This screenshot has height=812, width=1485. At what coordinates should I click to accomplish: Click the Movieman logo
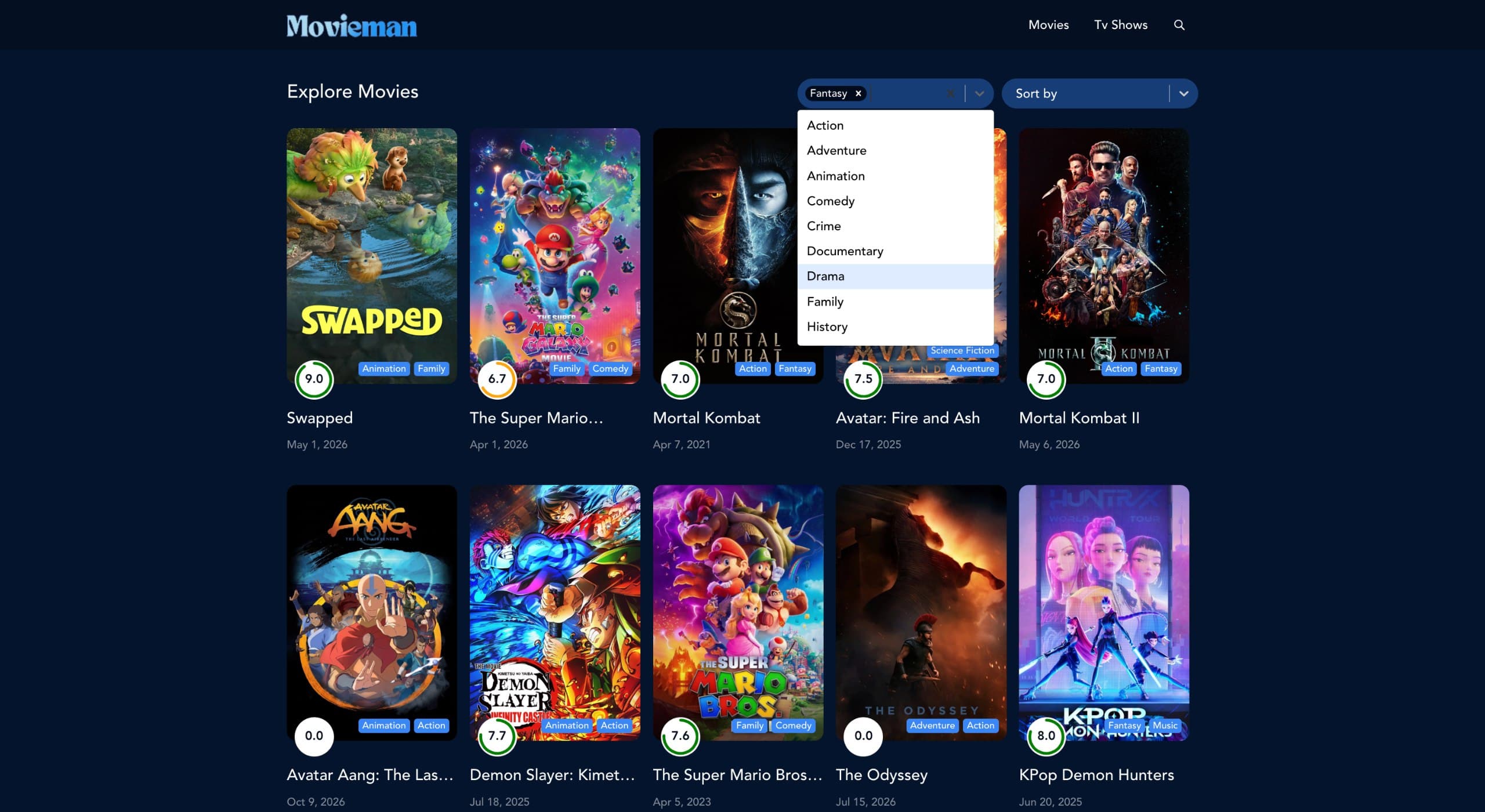point(352,26)
